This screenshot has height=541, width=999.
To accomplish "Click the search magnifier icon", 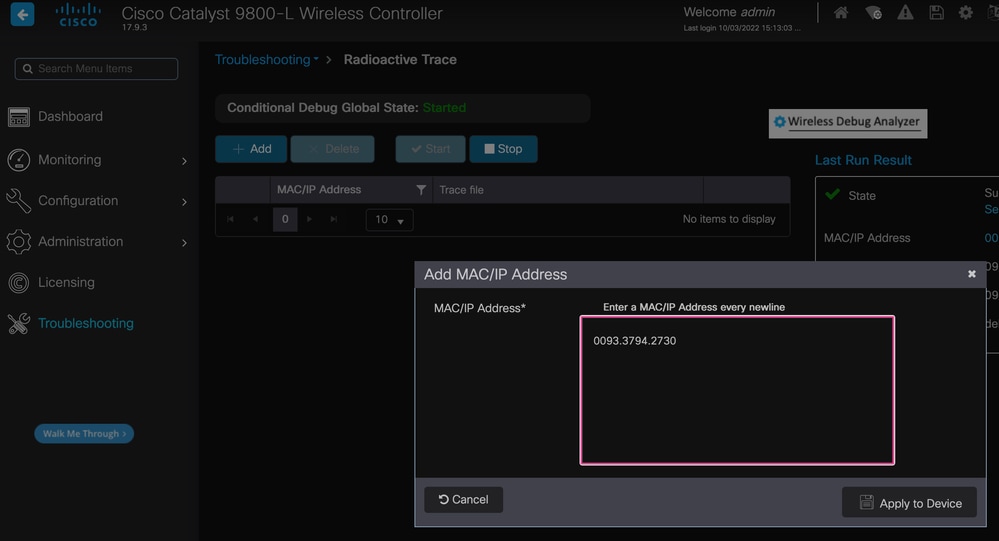I will (27, 69).
